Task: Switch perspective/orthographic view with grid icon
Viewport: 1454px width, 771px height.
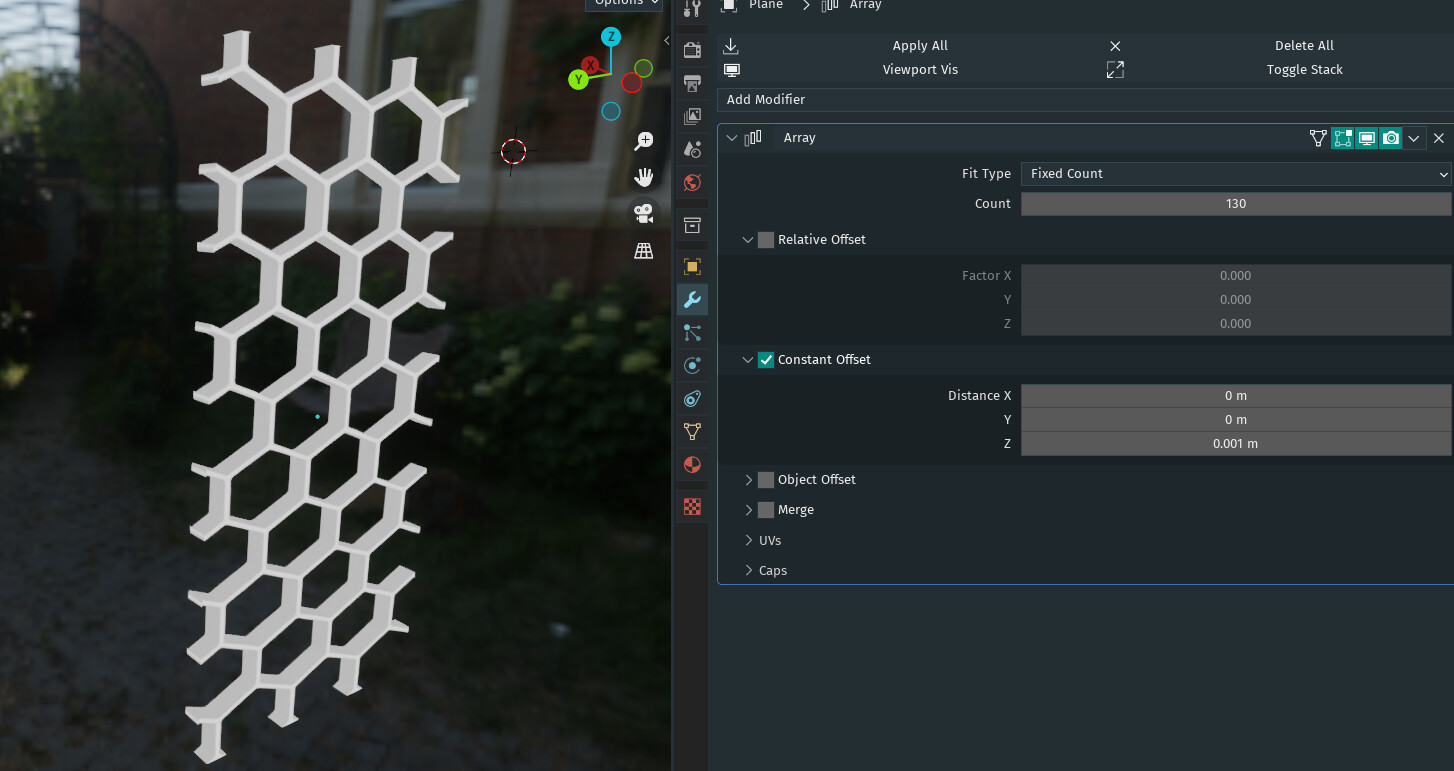Action: pos(644,250)
